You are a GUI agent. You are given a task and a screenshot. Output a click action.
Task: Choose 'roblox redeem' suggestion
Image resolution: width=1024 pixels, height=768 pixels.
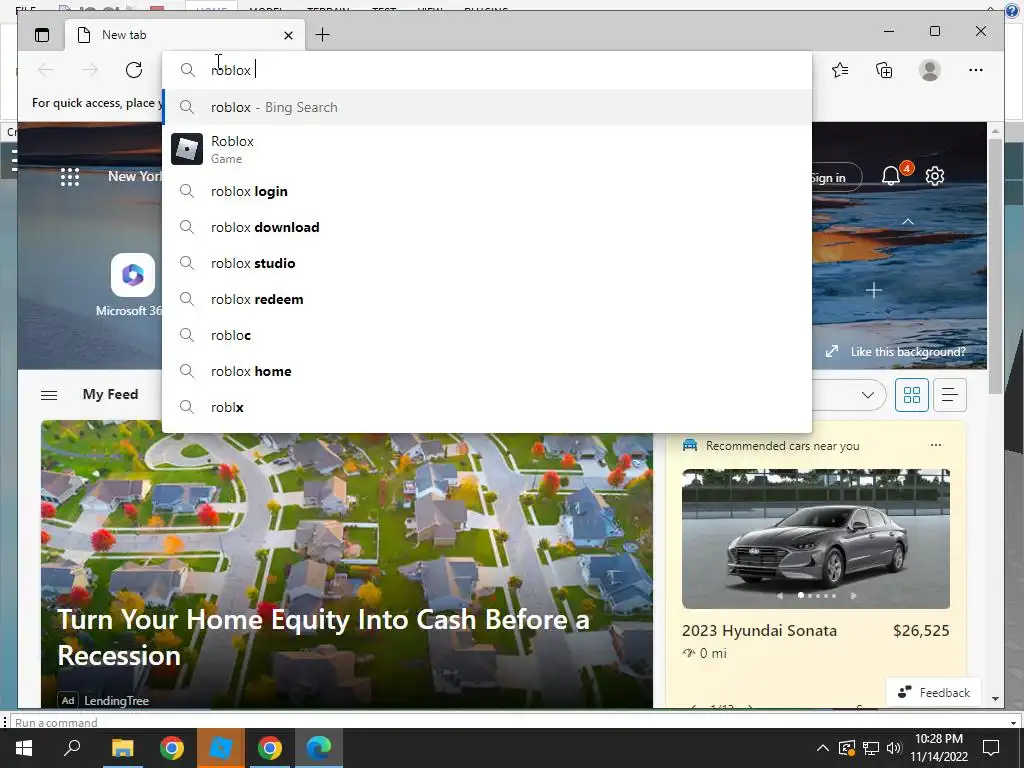click(x=487, y=299)
